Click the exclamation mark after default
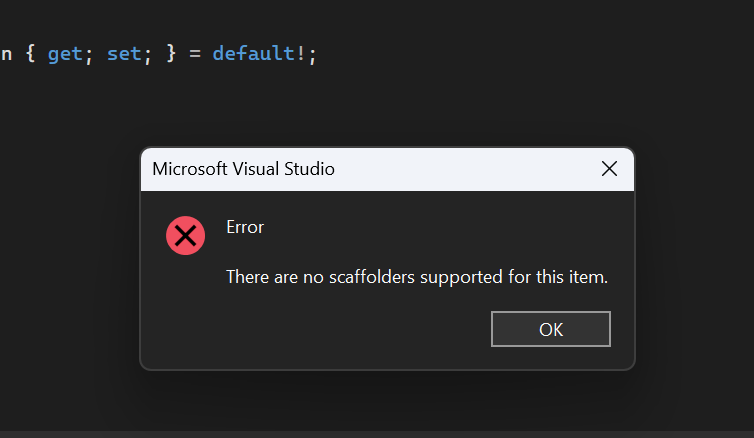The width and height of the screenshot is (754, 438). [301, 53]
